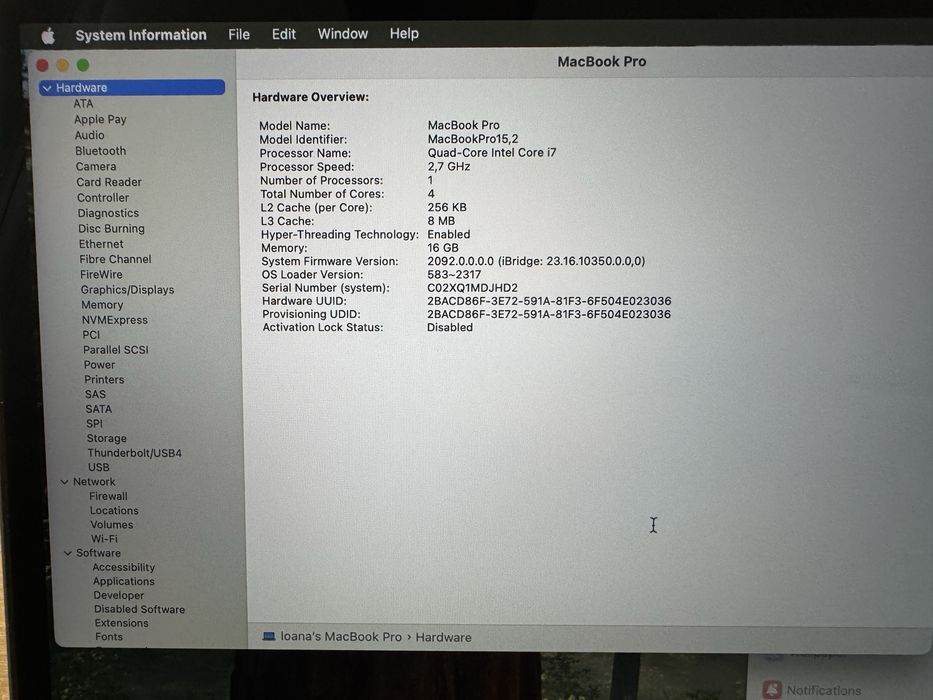Select Controller in the sidebar
The image size is (933, 700).
pyautogui.click(x=103, y=198)
